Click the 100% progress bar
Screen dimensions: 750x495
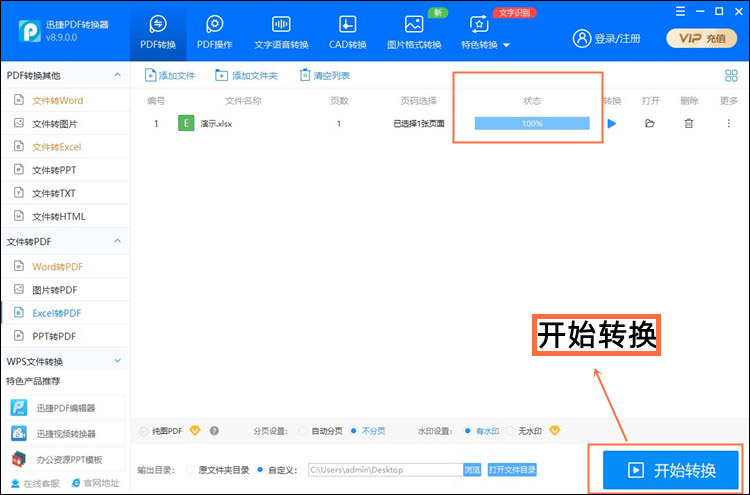click(x=532, y=123)
